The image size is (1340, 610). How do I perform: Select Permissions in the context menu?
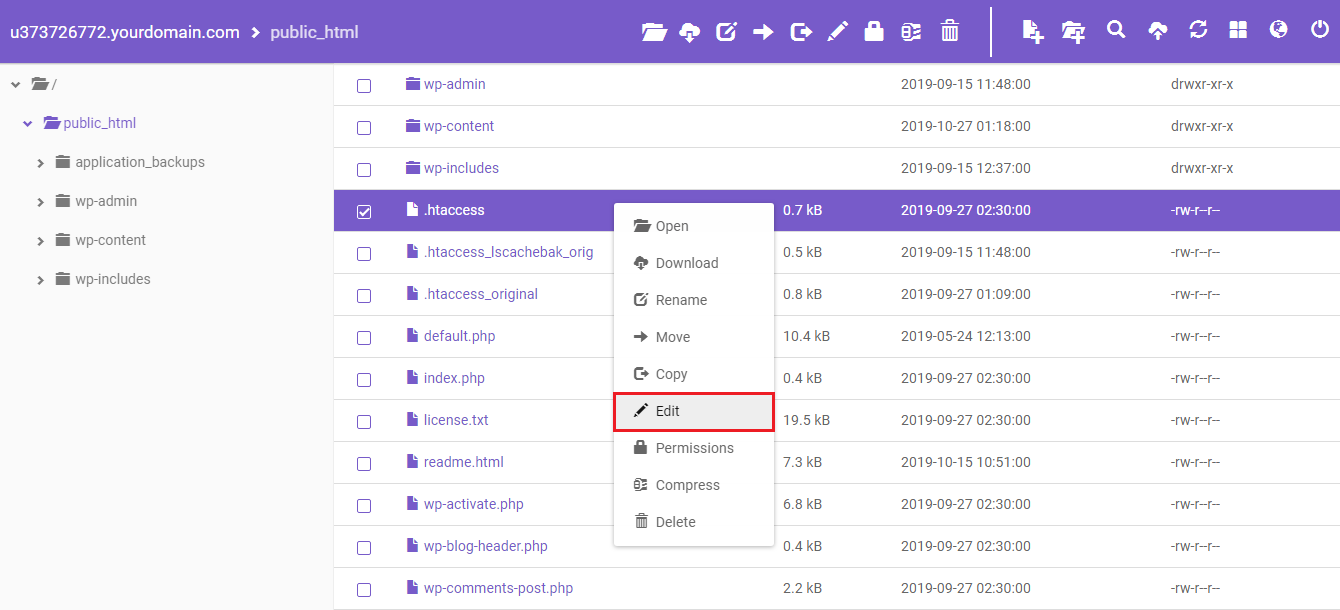[x=694, y=448]
